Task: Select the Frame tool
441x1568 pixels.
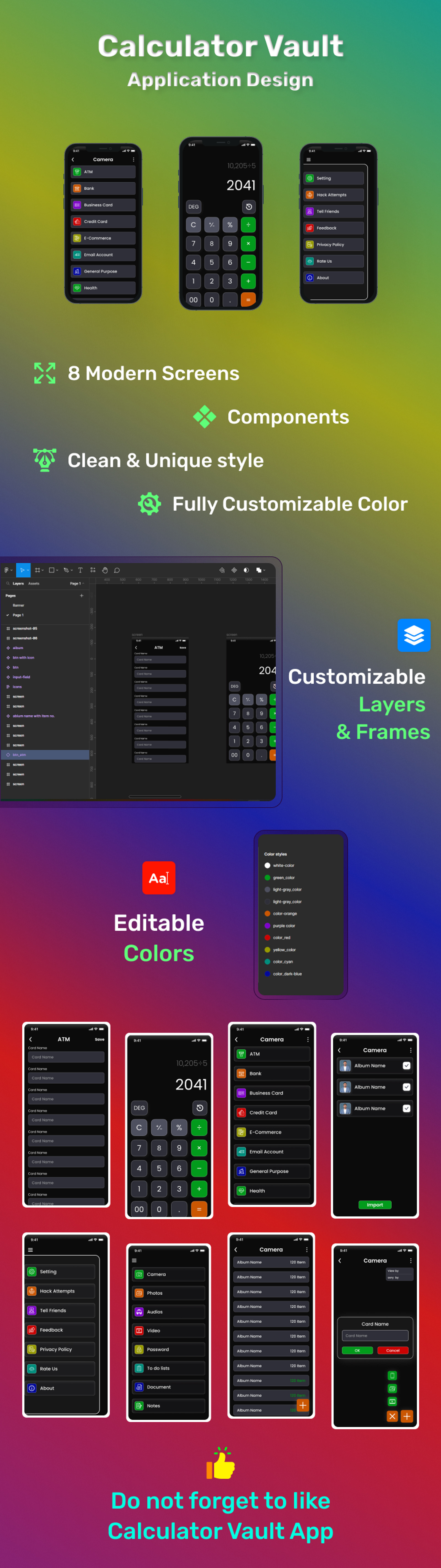Action: coord(37,570)
